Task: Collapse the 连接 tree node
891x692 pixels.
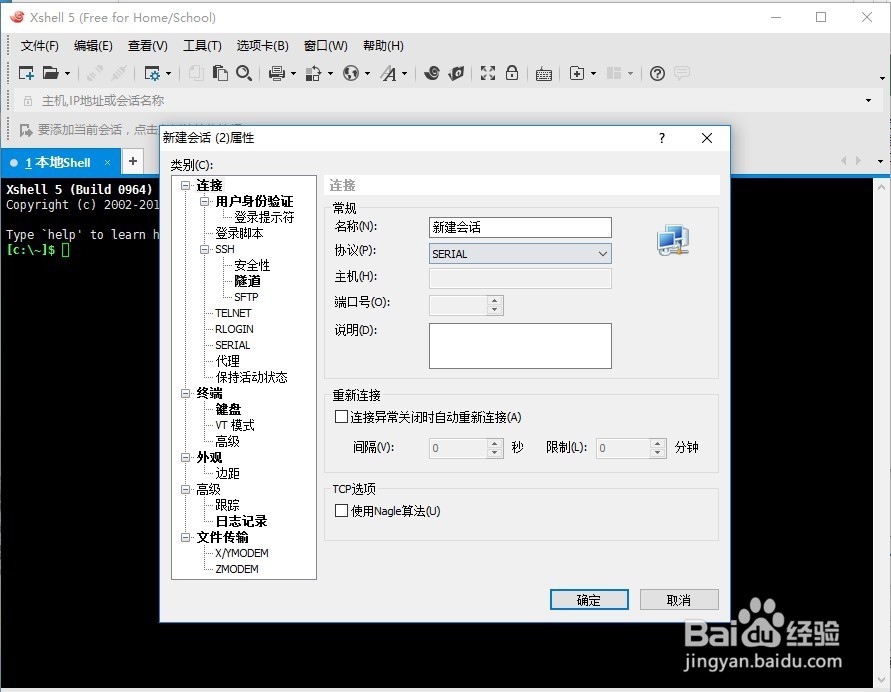Action: [186, 185]
